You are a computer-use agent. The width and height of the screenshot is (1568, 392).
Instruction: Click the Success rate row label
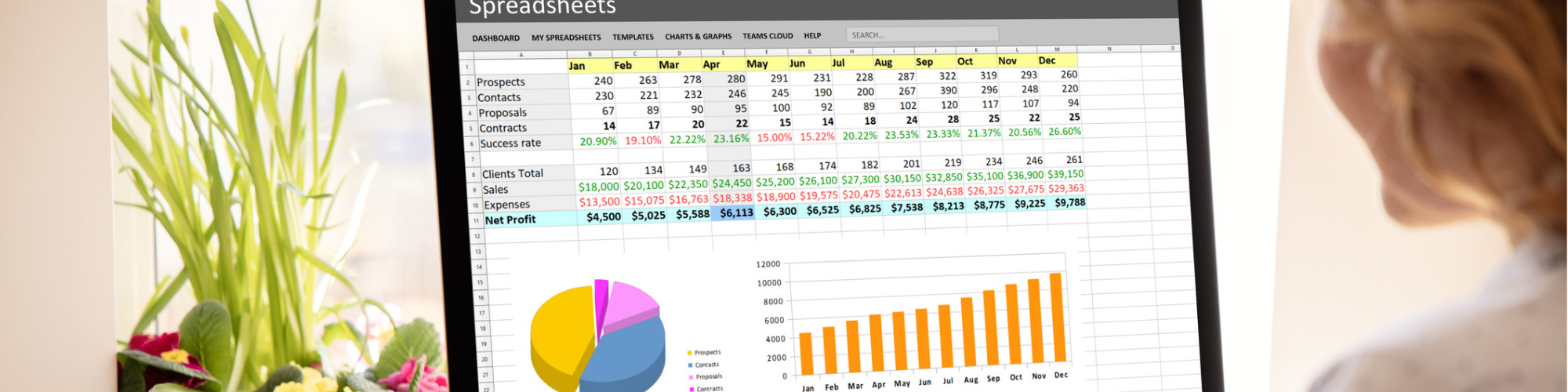point(510,143)
